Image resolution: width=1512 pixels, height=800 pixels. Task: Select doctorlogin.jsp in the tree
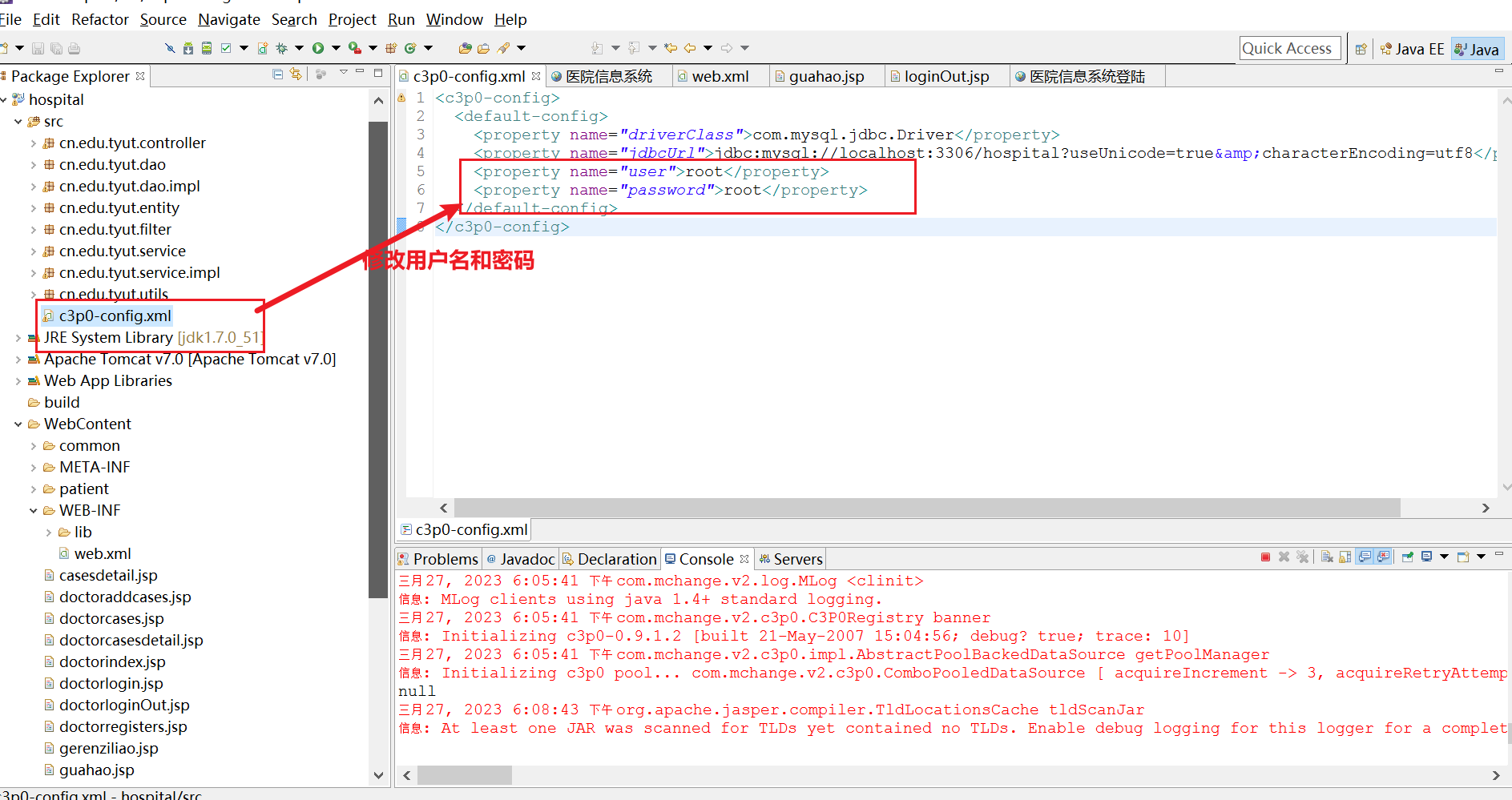pyautogui.click(x=111, y=684)
